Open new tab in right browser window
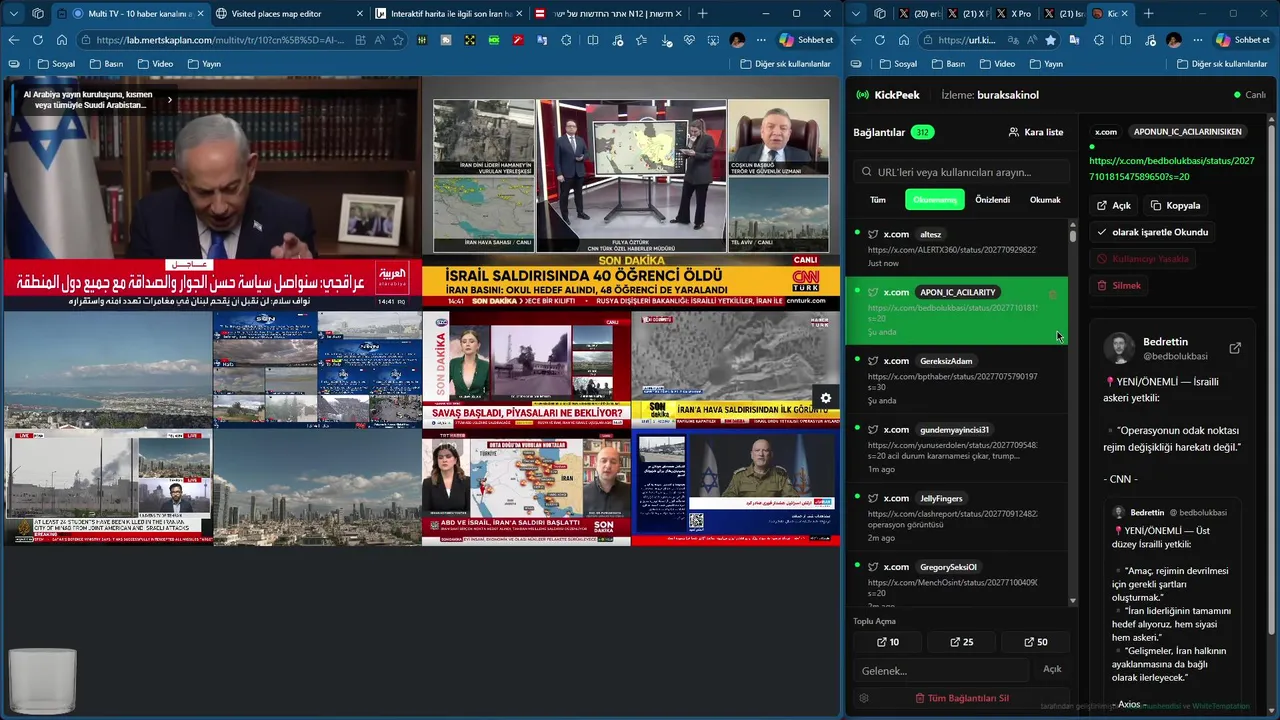Viewport: 1280px width, 720px height. (1148, 13)
